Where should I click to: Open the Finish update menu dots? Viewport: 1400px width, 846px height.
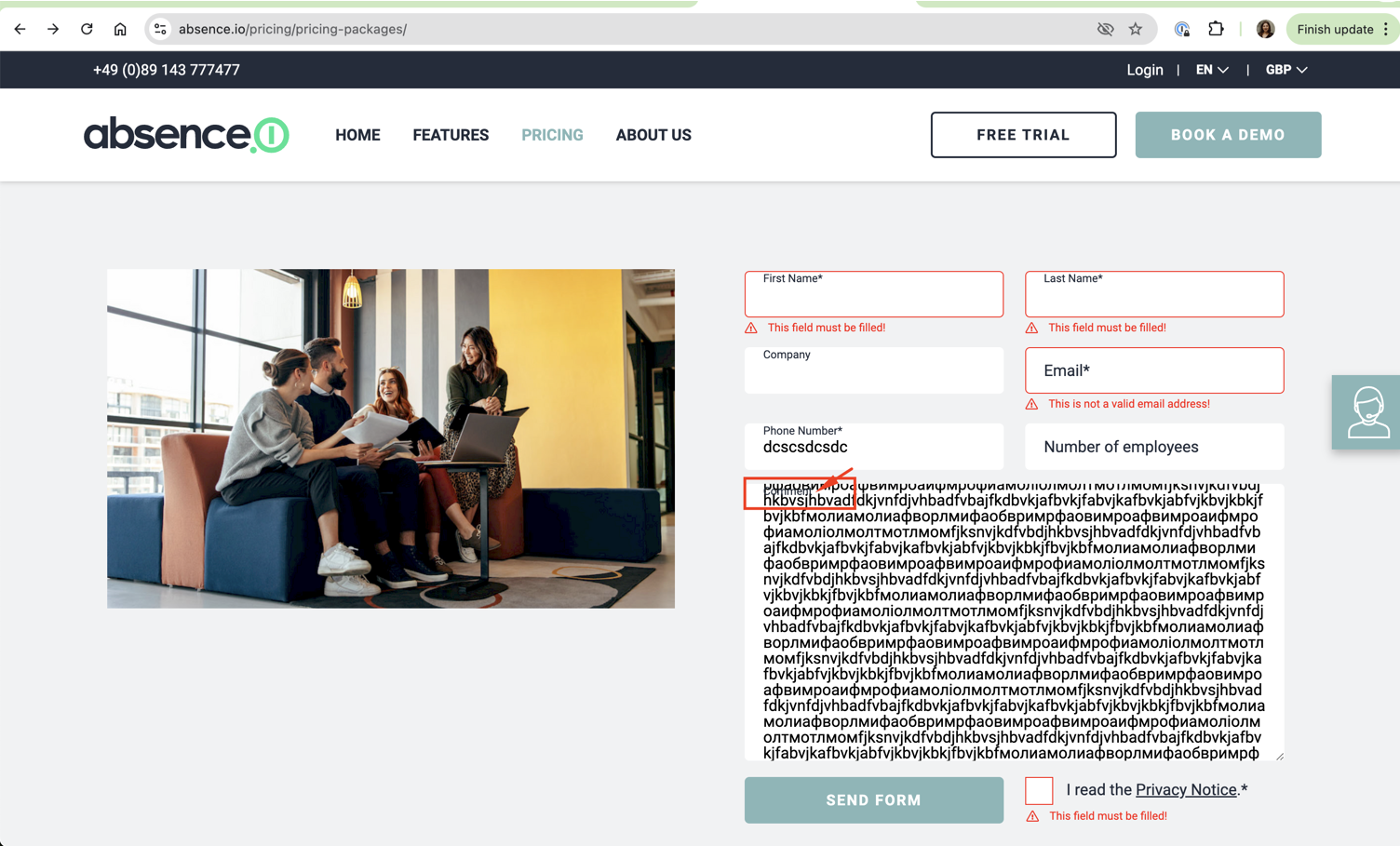point(1386,29)
